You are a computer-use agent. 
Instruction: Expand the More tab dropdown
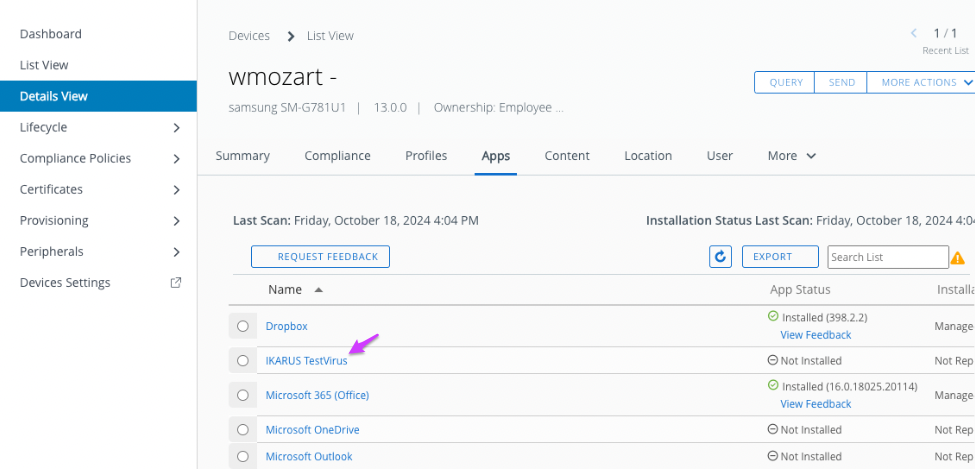792,156
